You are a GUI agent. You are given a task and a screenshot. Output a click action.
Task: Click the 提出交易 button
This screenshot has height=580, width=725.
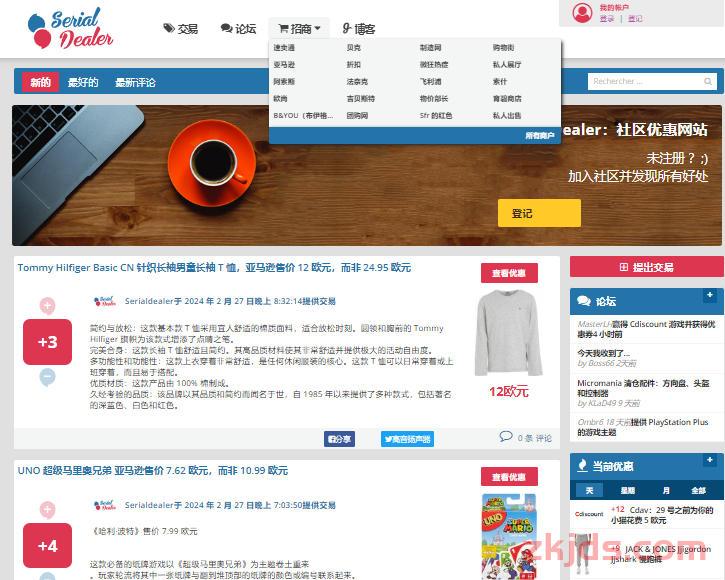646,267
